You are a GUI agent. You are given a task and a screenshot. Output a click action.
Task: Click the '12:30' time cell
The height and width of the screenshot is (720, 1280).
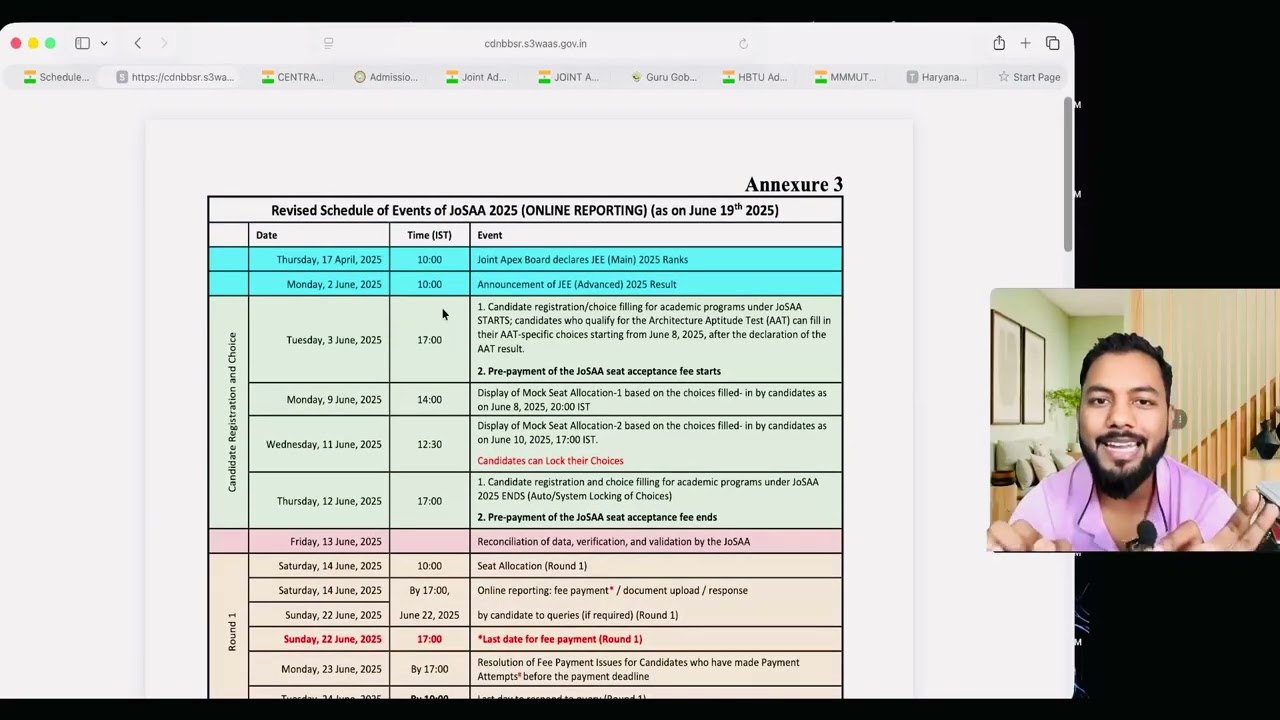429,444
